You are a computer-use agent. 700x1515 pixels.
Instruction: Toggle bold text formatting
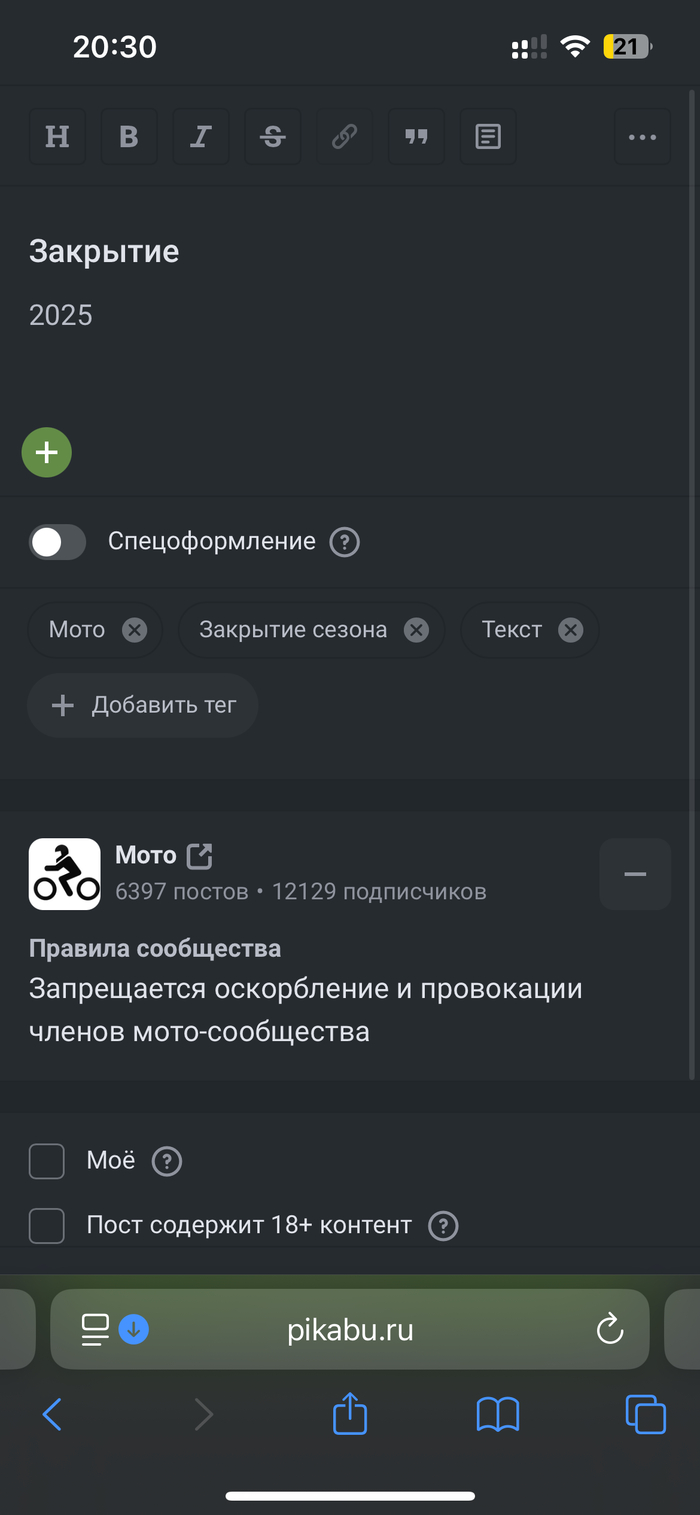[x=129, y=137]
